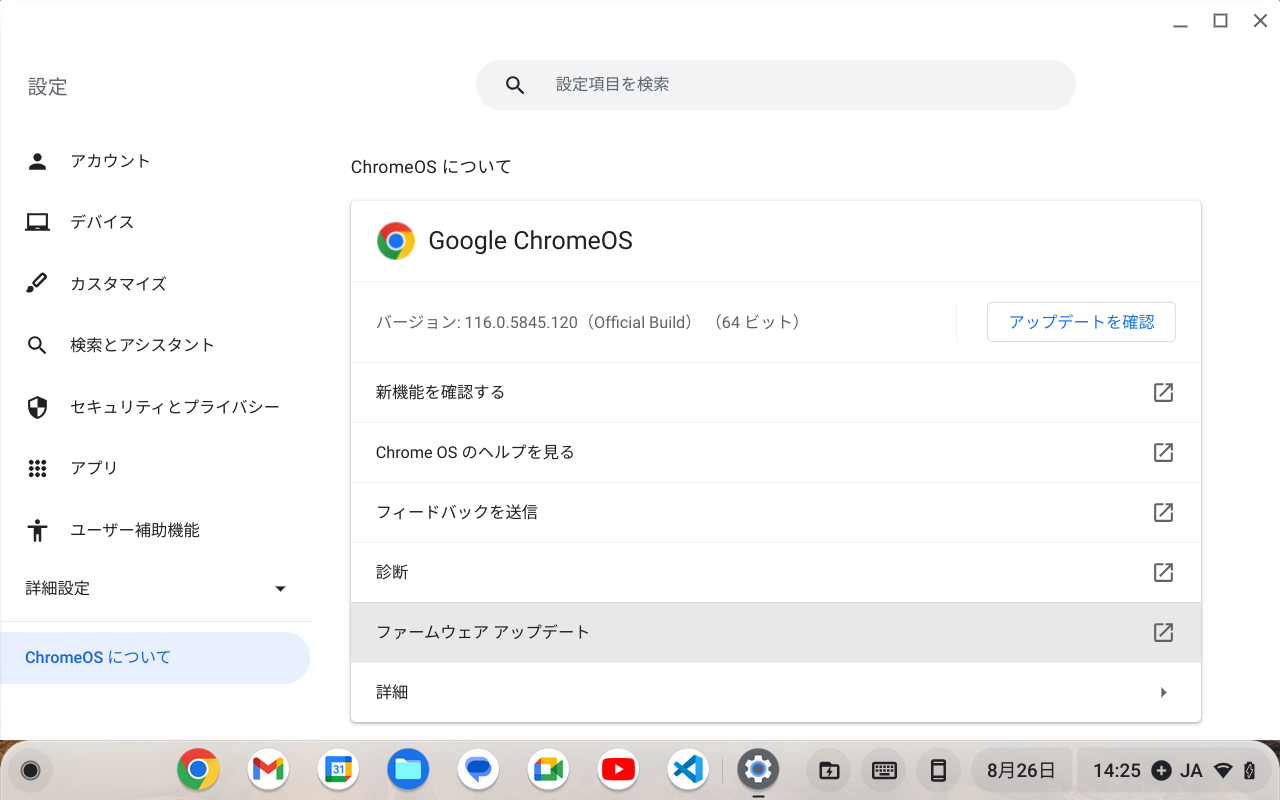The image size is (1280, 800).
Task: Select アプリ in the sidebar
Action: pyautogui.click(x=155, y=468)
